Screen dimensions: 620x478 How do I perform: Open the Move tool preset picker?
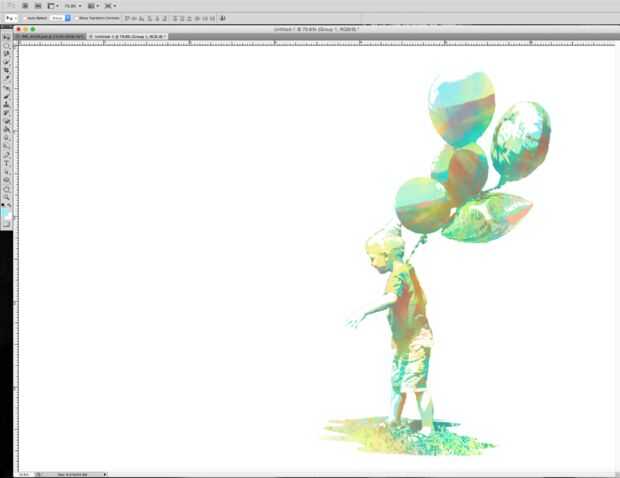click(10, 18)
